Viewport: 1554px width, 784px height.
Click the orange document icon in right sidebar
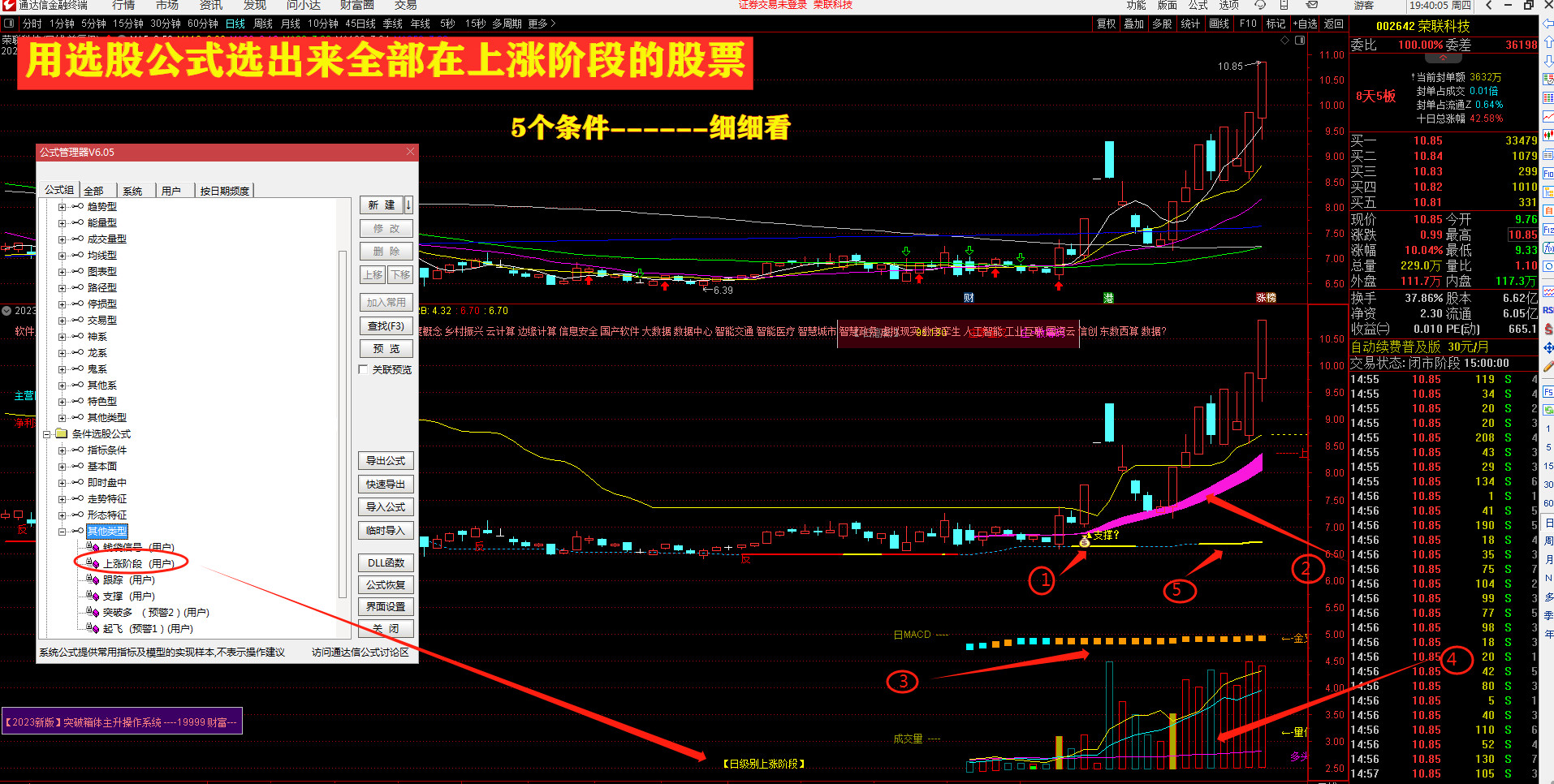(x=1548, y=211)
